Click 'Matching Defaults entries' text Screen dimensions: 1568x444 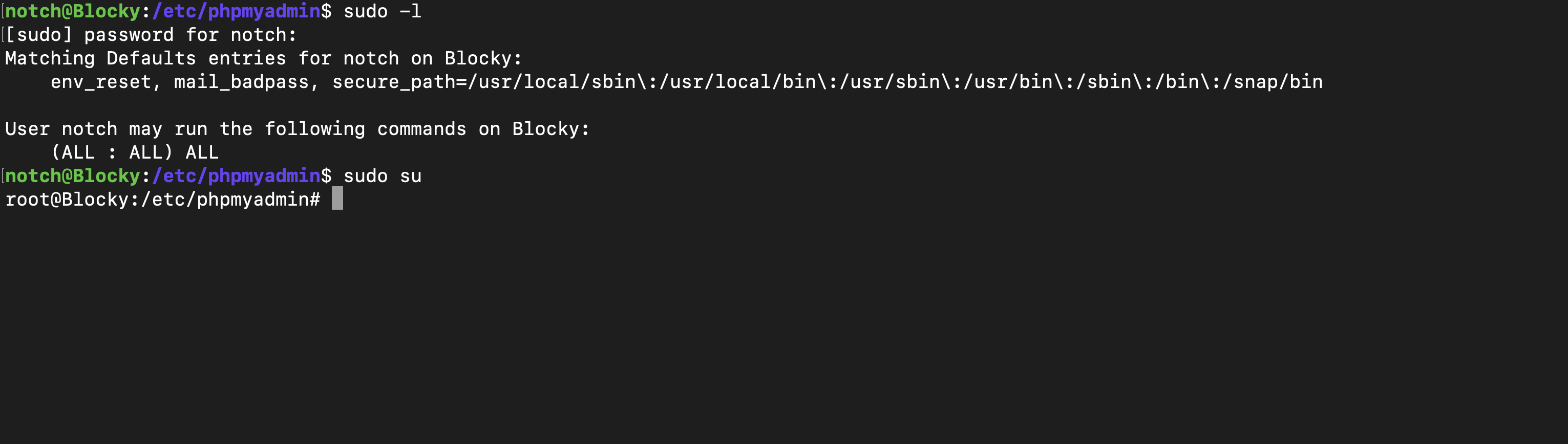click(x=145, y=58)
